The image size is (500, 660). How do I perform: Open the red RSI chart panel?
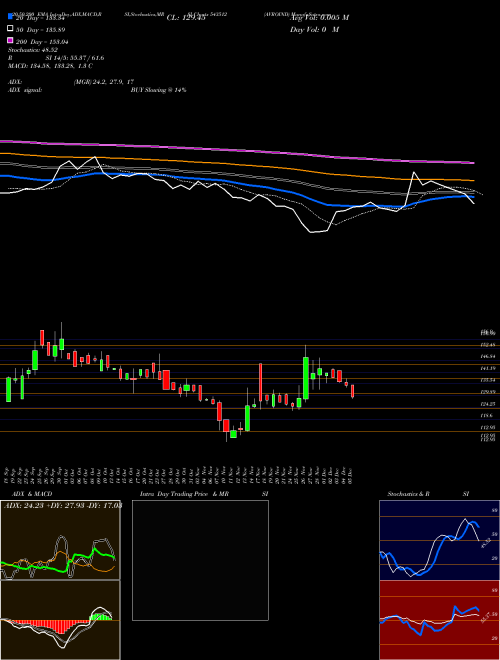tap(439, 620)
